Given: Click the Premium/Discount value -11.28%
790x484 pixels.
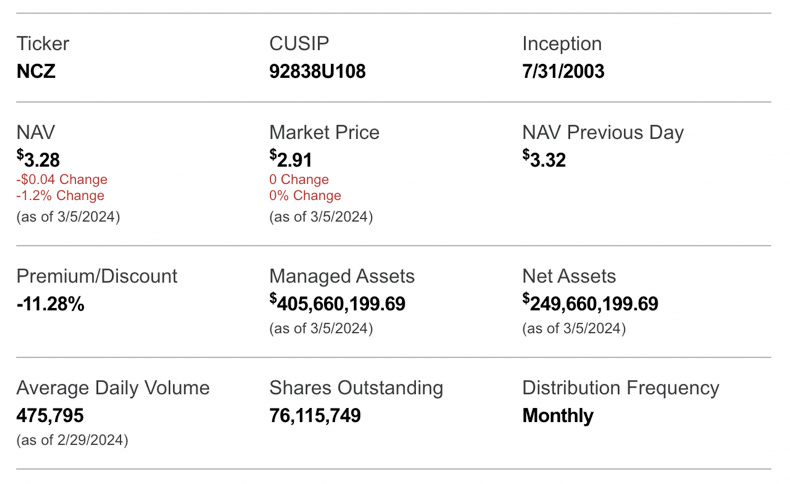Looking at the screenshot, I should coord(50,304).
